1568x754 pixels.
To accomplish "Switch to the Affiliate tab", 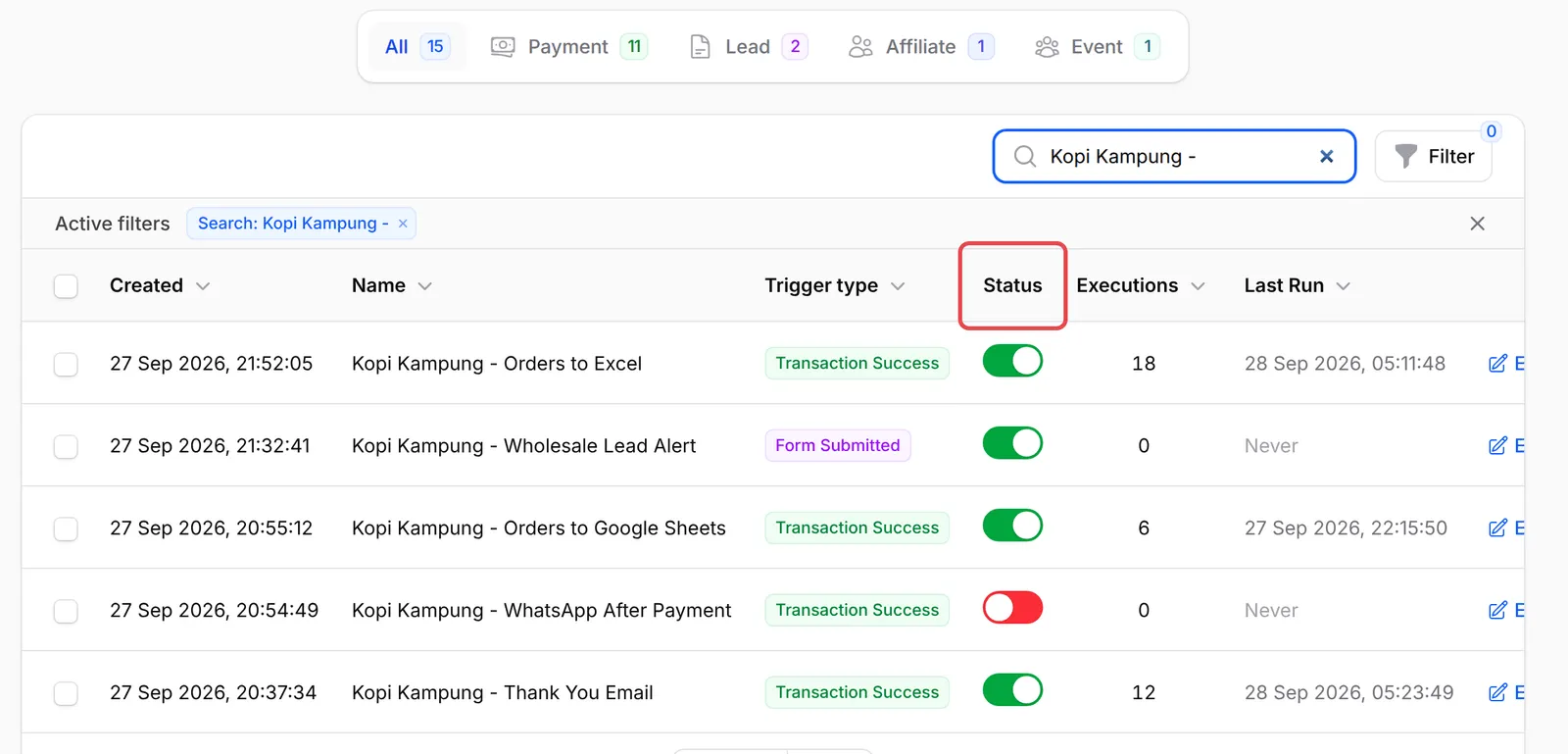I will [921, 47].
